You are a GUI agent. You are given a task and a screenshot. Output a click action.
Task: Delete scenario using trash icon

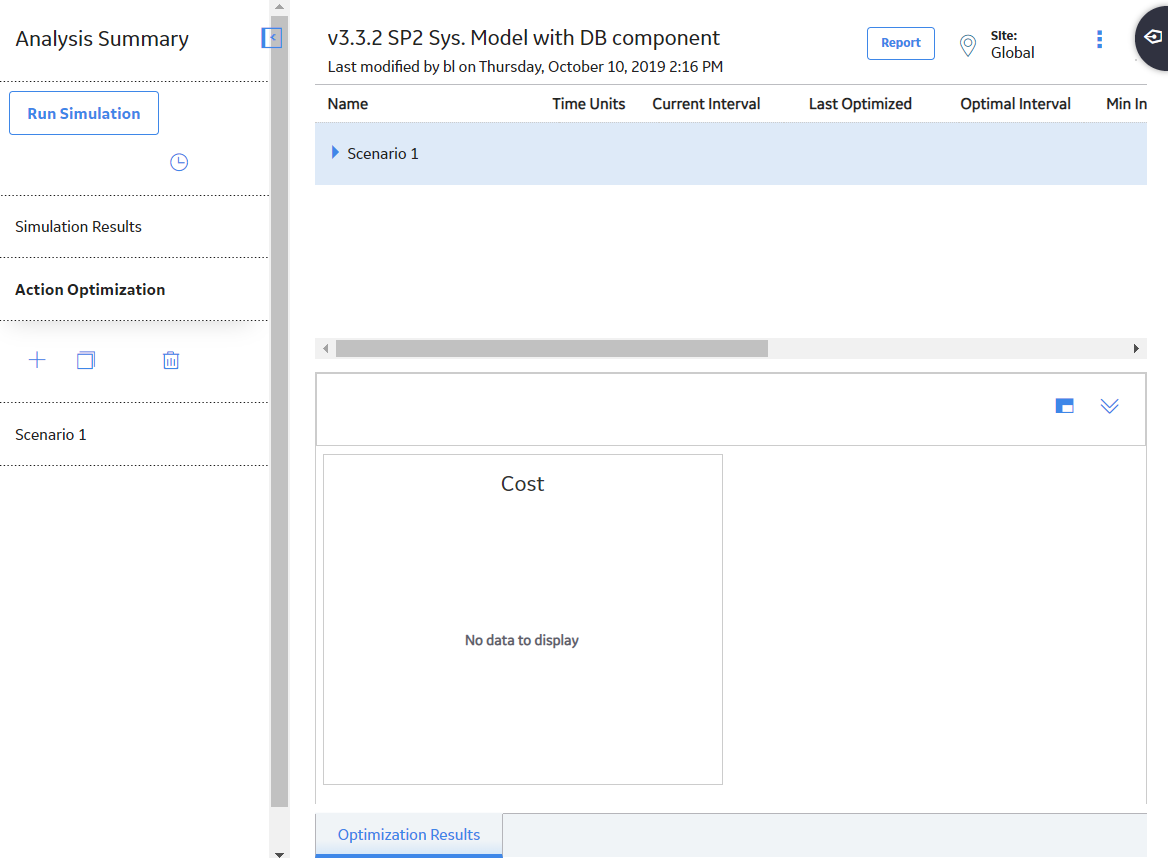(171, 360)
